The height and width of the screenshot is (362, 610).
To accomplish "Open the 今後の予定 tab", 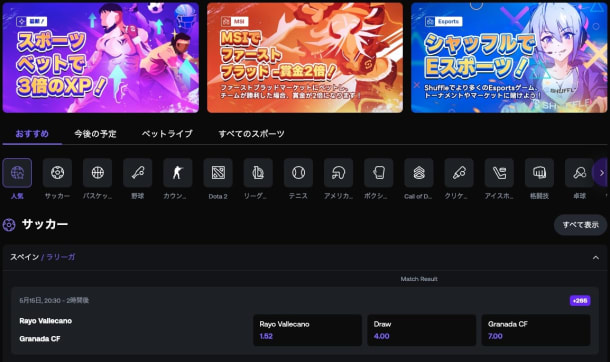I will pyautogui.click(x=95, y=134).
